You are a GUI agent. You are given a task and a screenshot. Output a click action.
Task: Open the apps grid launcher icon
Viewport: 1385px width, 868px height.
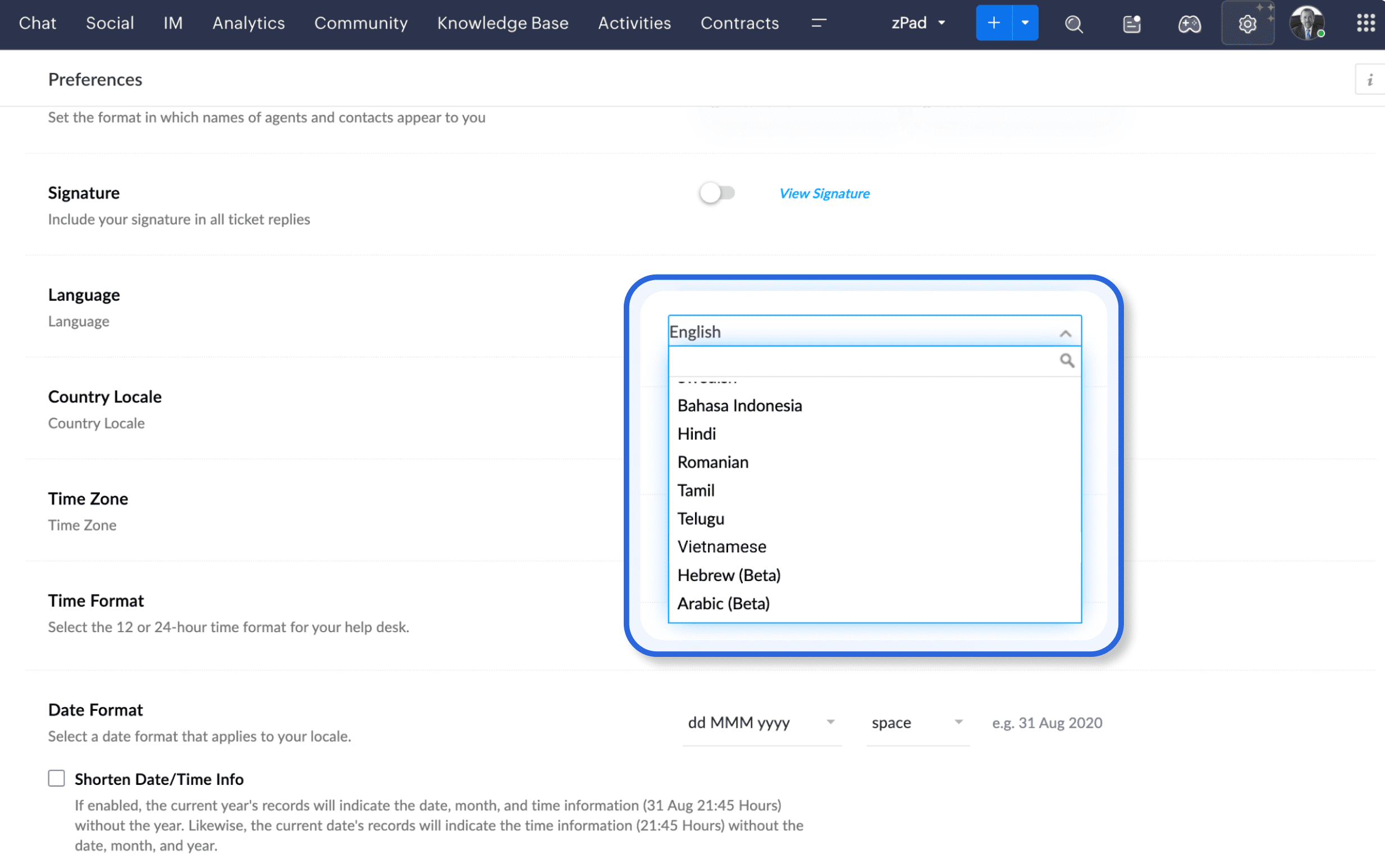coord(1365,23)
